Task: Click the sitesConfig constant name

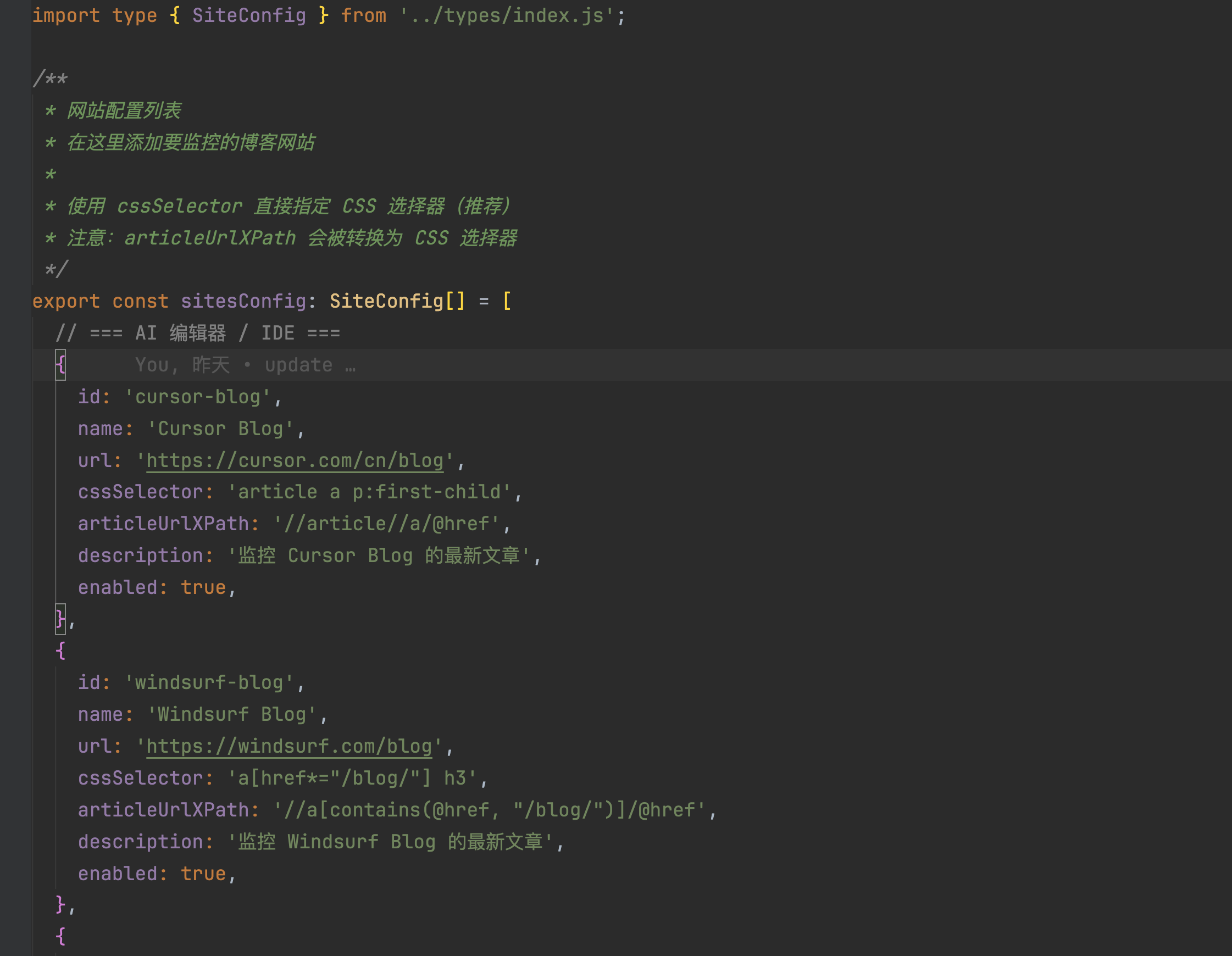Action: pos(243,301)
